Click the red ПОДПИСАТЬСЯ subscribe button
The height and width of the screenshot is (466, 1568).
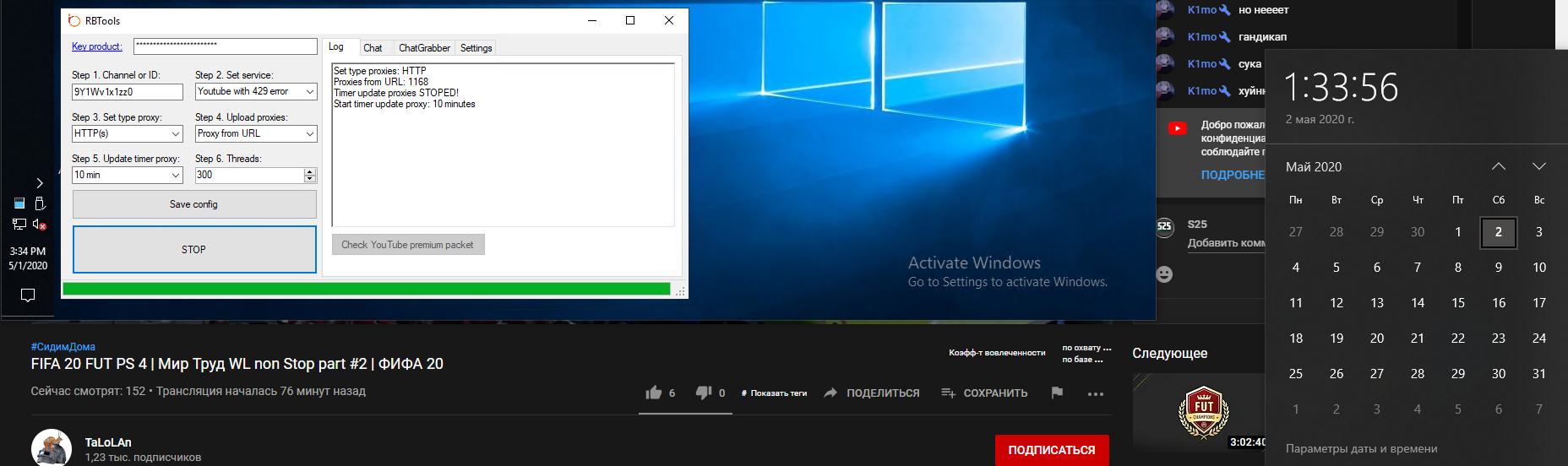(1051, 450)
